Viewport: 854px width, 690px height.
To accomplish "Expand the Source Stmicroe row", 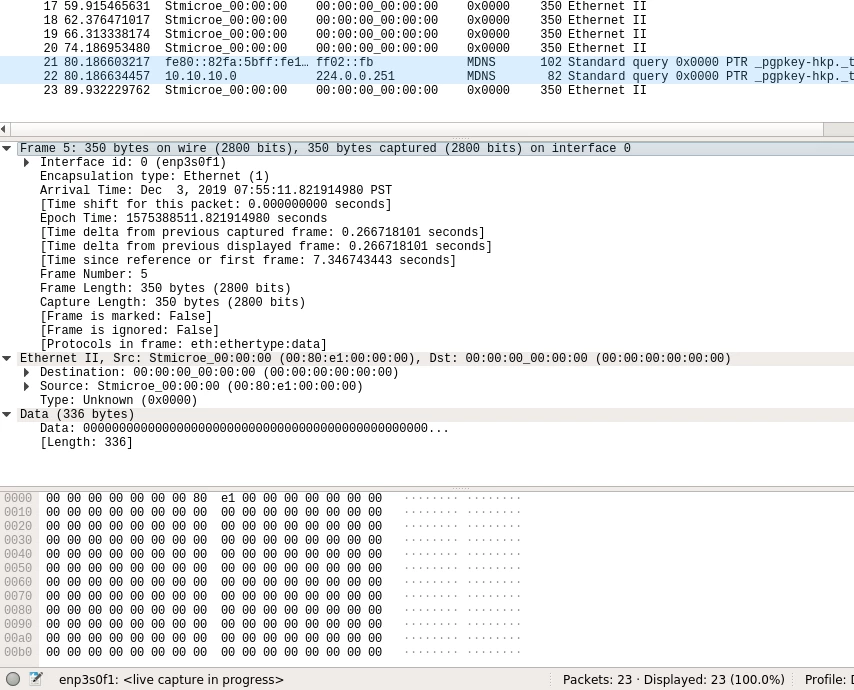I will [x=26, y=386].
